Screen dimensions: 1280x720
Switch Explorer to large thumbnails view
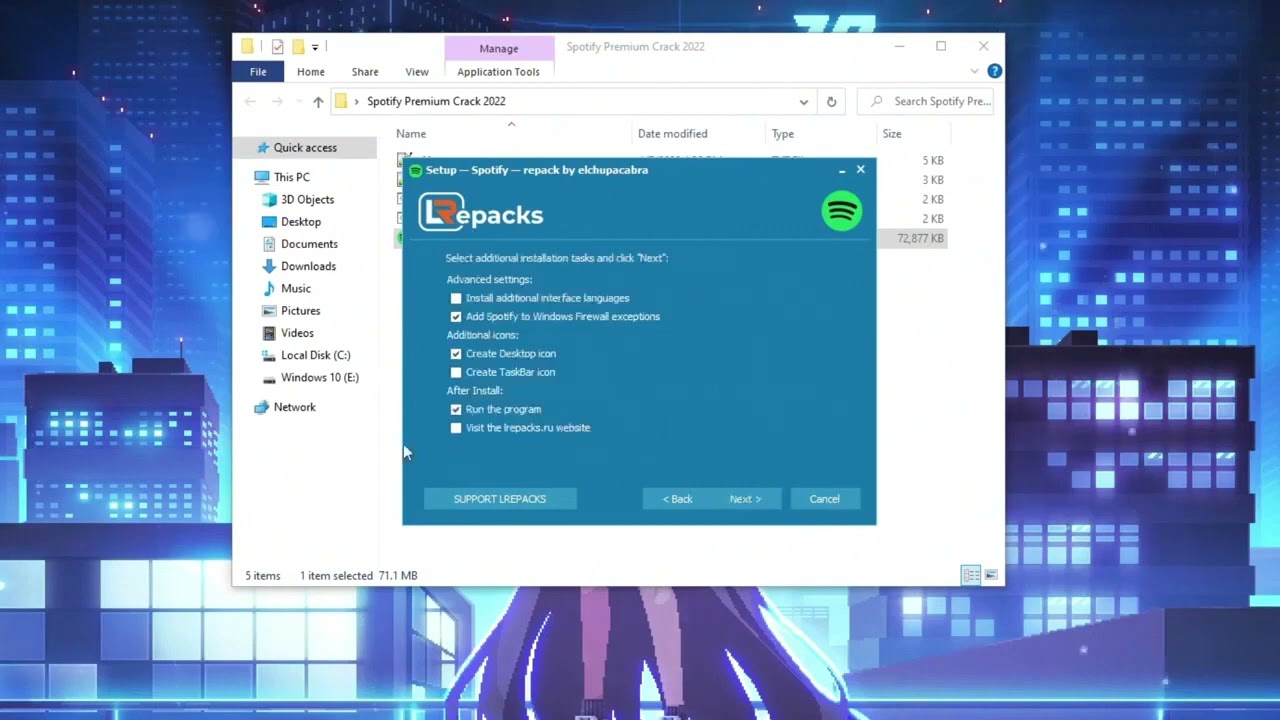point(991,575)
